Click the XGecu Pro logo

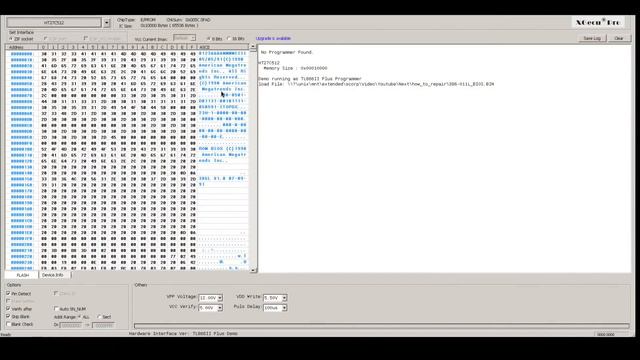598,22
